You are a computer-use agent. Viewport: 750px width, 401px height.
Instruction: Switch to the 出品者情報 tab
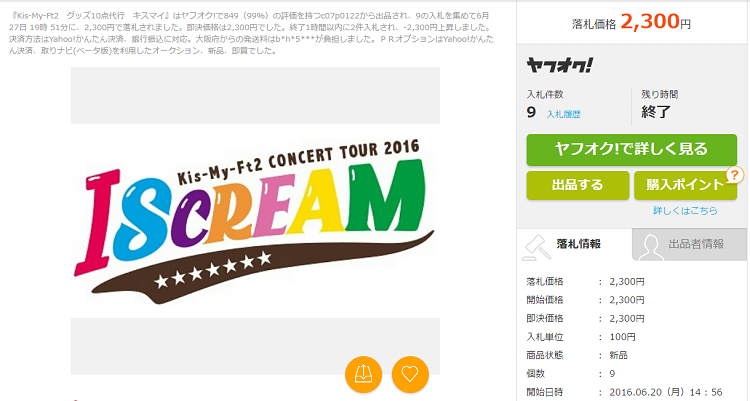(x=689, y=245)
